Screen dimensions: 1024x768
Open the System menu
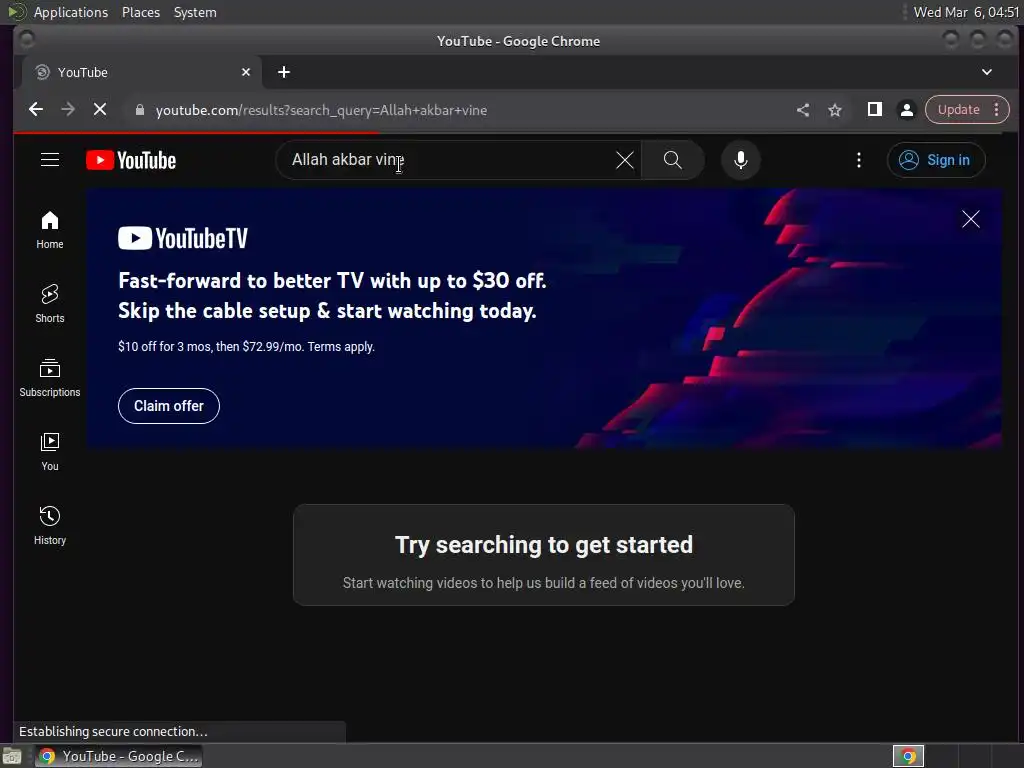[x=195, y=12]
